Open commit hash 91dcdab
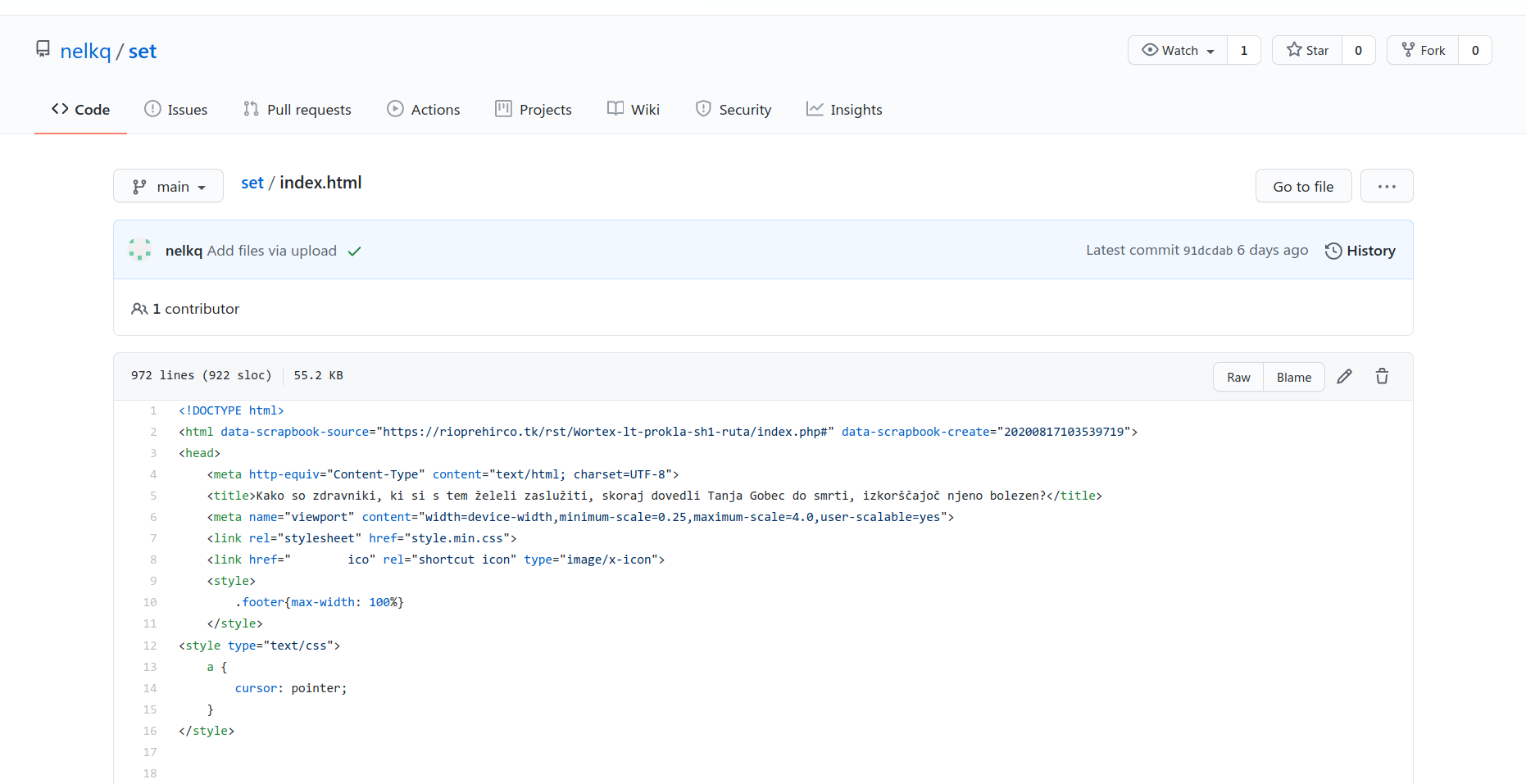The height and width of the screenshot is (784, 1526). [x=1208, y=251]
